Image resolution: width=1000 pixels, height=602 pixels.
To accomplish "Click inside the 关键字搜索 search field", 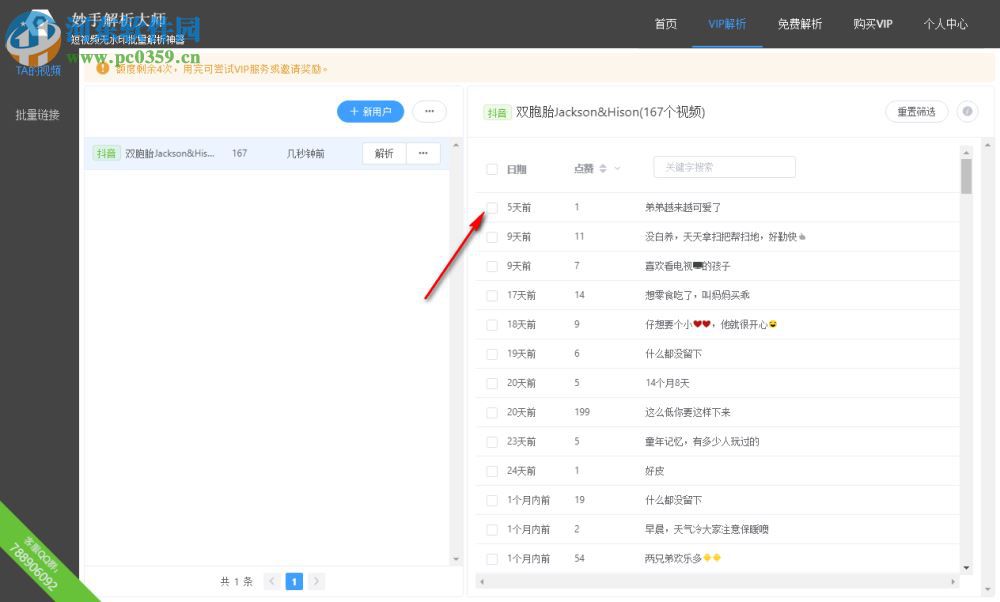I will (724, 167).
